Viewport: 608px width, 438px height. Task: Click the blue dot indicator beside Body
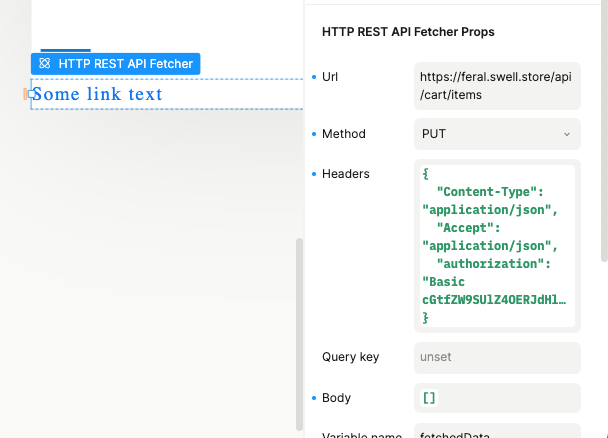pos(313,398)
